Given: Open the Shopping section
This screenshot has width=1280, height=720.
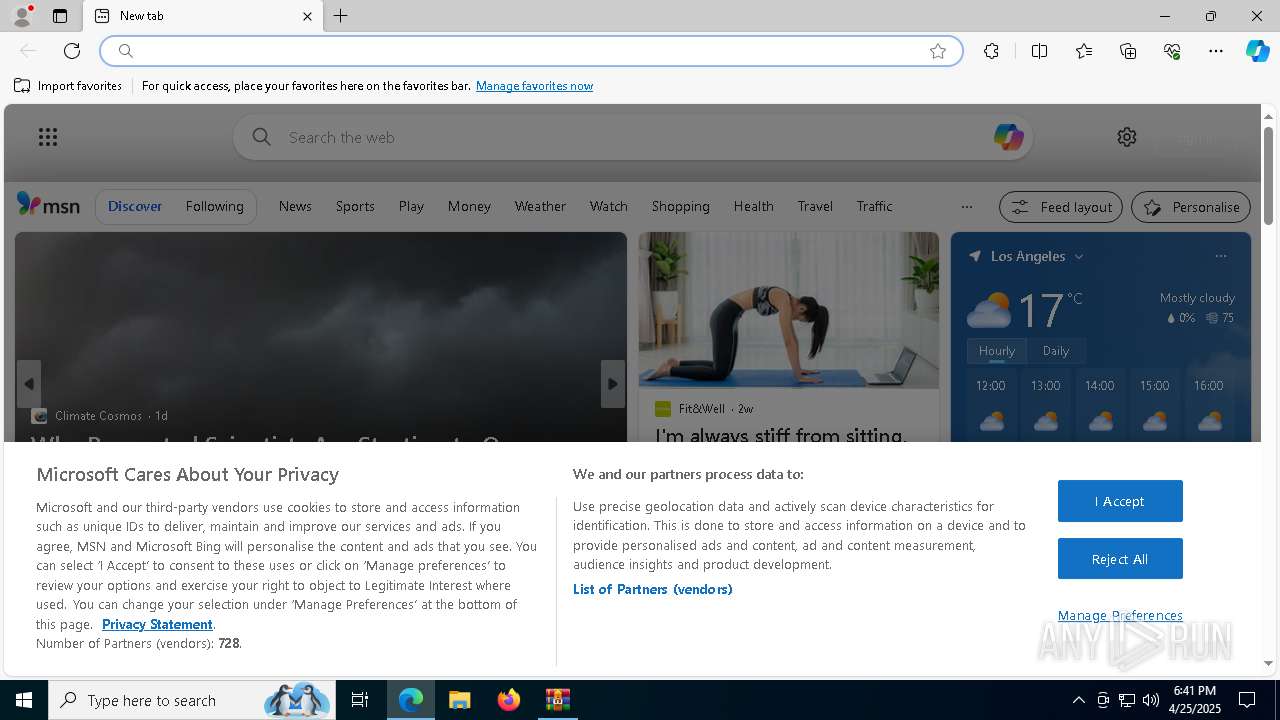Looking at the screenshot, I should pos(681,206).
